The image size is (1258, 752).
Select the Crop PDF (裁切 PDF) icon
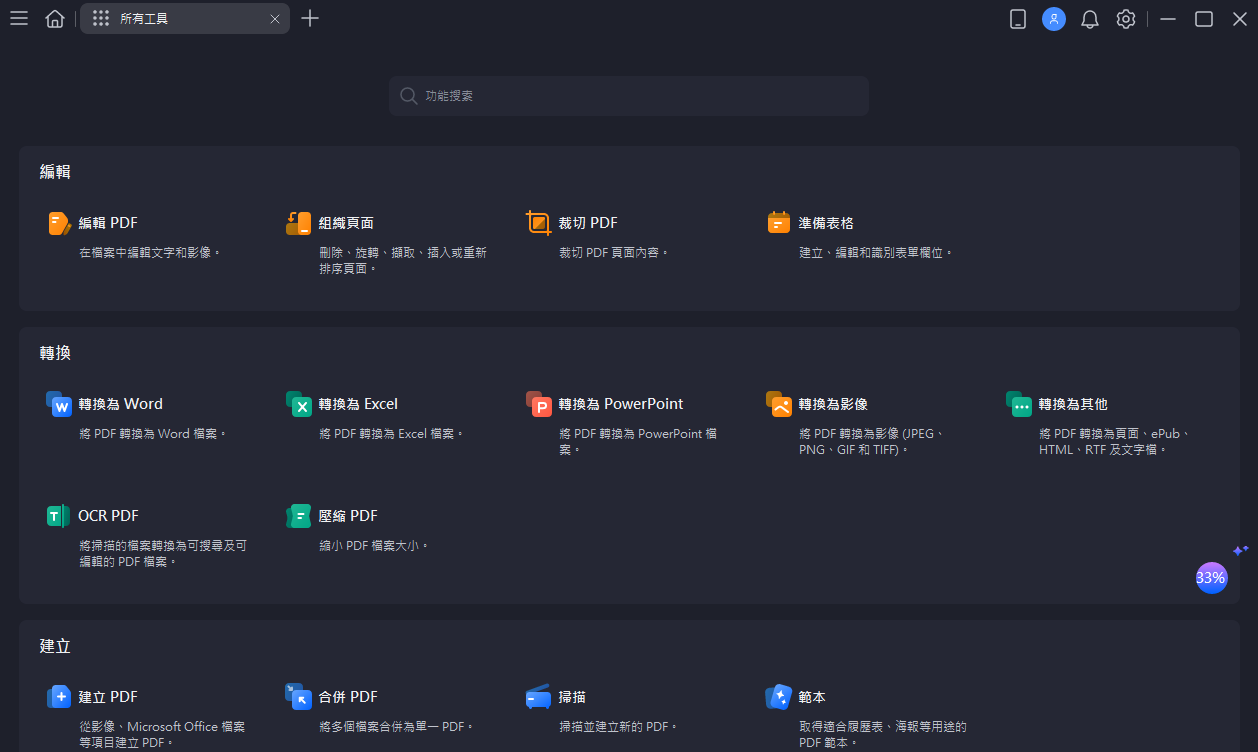click(x=539, y=223)
